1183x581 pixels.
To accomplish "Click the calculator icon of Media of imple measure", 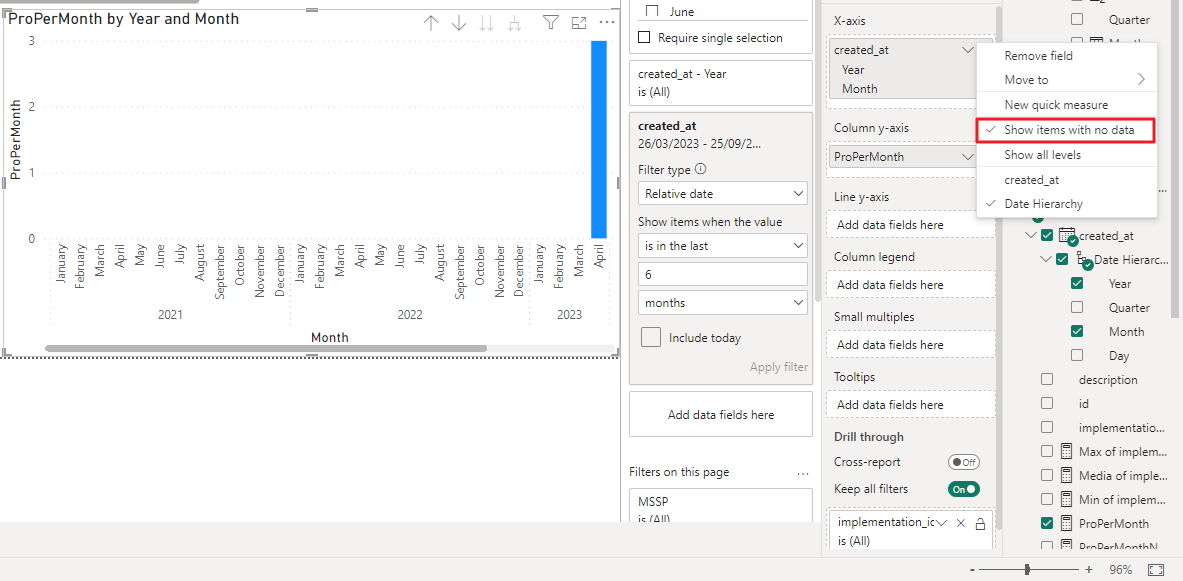I will tap(1066, 475).
